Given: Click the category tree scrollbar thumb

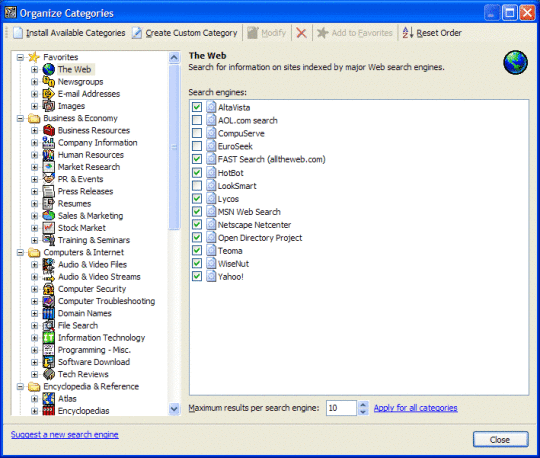Looking at the screenshot, I should 174,147.
